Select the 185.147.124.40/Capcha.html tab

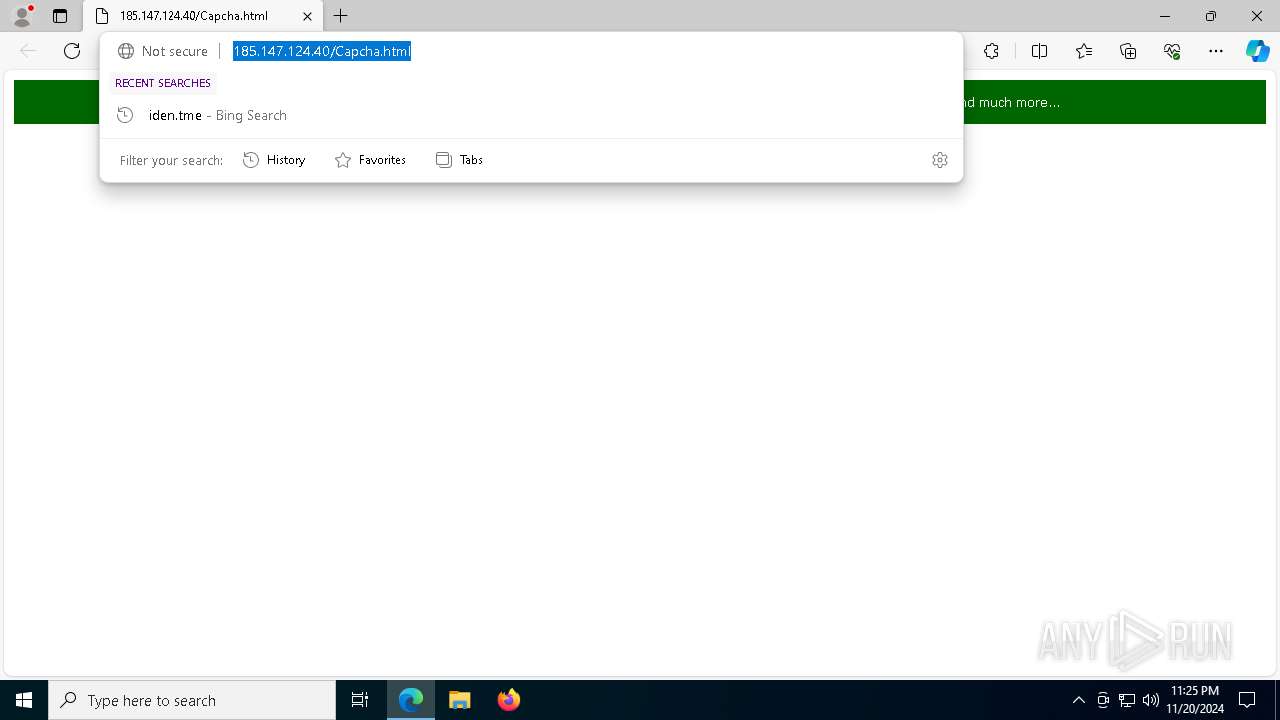[203, 16]
